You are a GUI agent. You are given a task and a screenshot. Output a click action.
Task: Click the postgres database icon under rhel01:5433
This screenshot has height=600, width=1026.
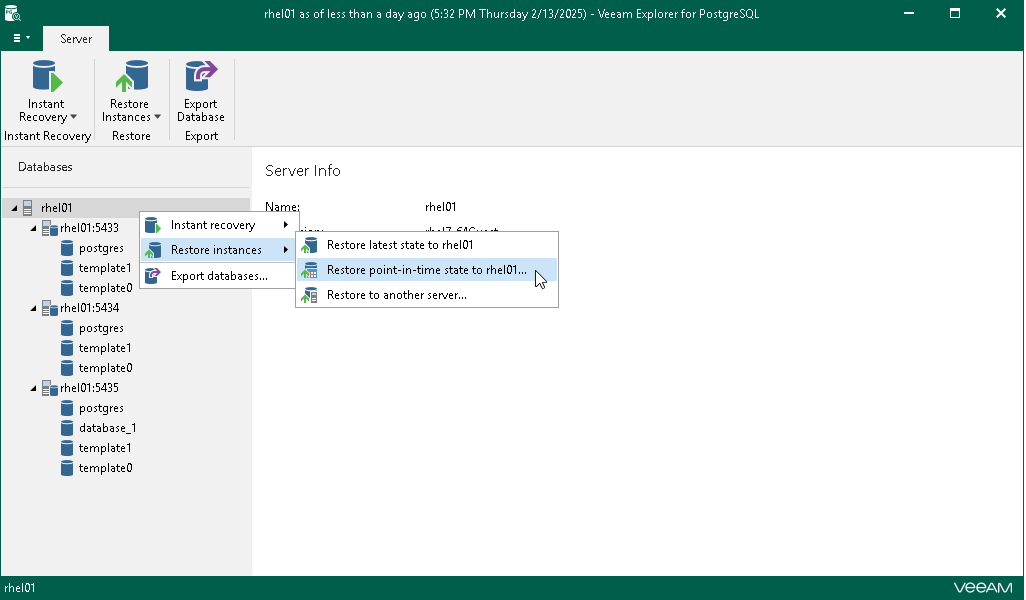(x=68, y=247)
